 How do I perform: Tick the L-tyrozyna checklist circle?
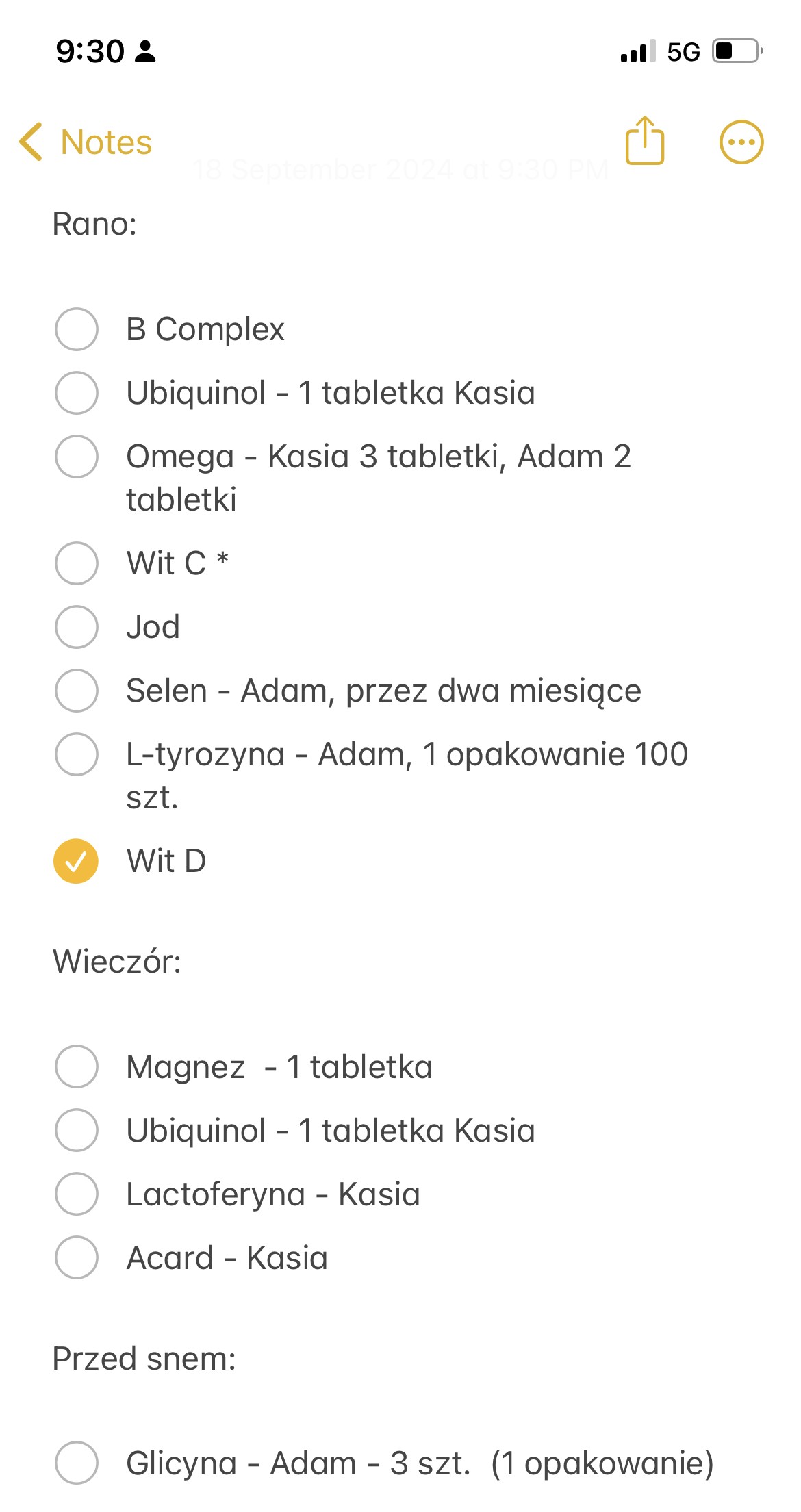point(76,754)
